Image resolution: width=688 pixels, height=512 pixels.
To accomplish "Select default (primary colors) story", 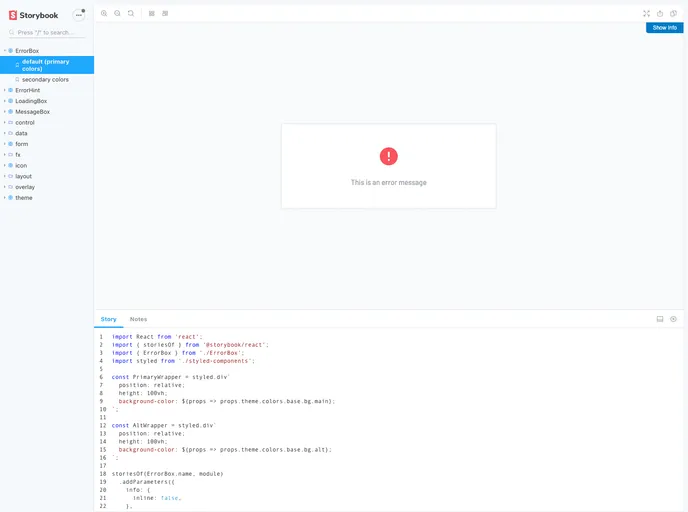I will tap(47, 65).
